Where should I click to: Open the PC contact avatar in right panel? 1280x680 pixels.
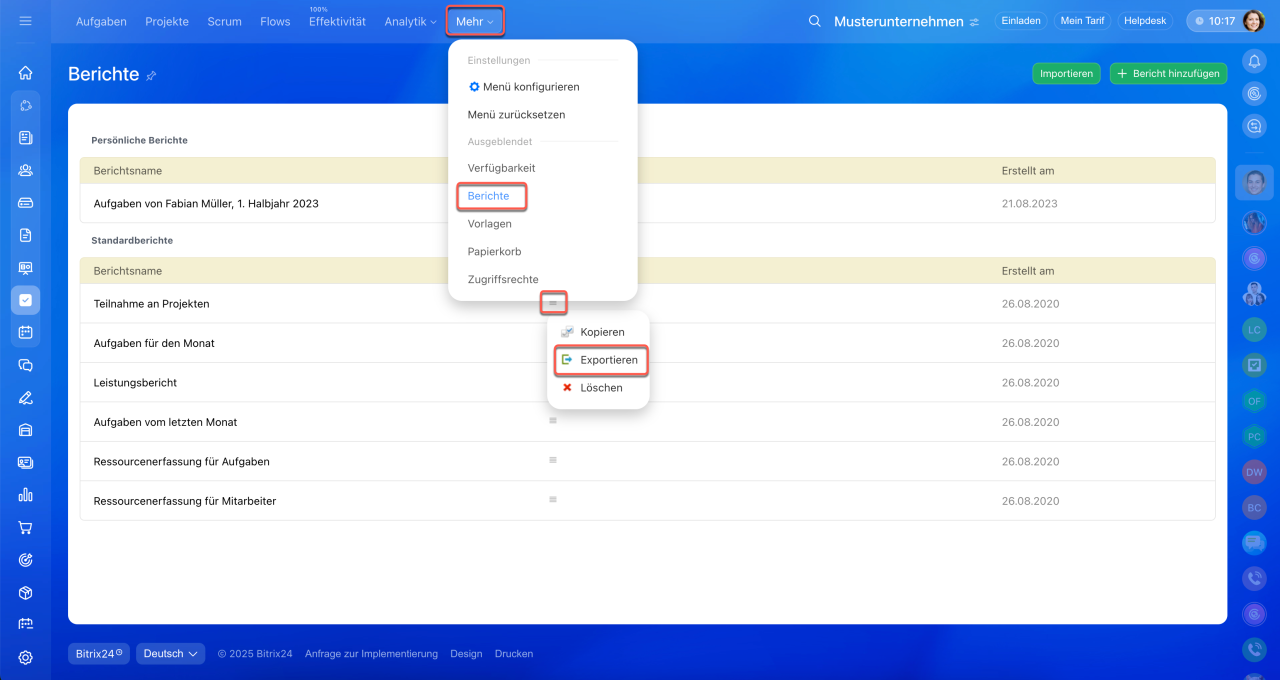point(1254,436)
